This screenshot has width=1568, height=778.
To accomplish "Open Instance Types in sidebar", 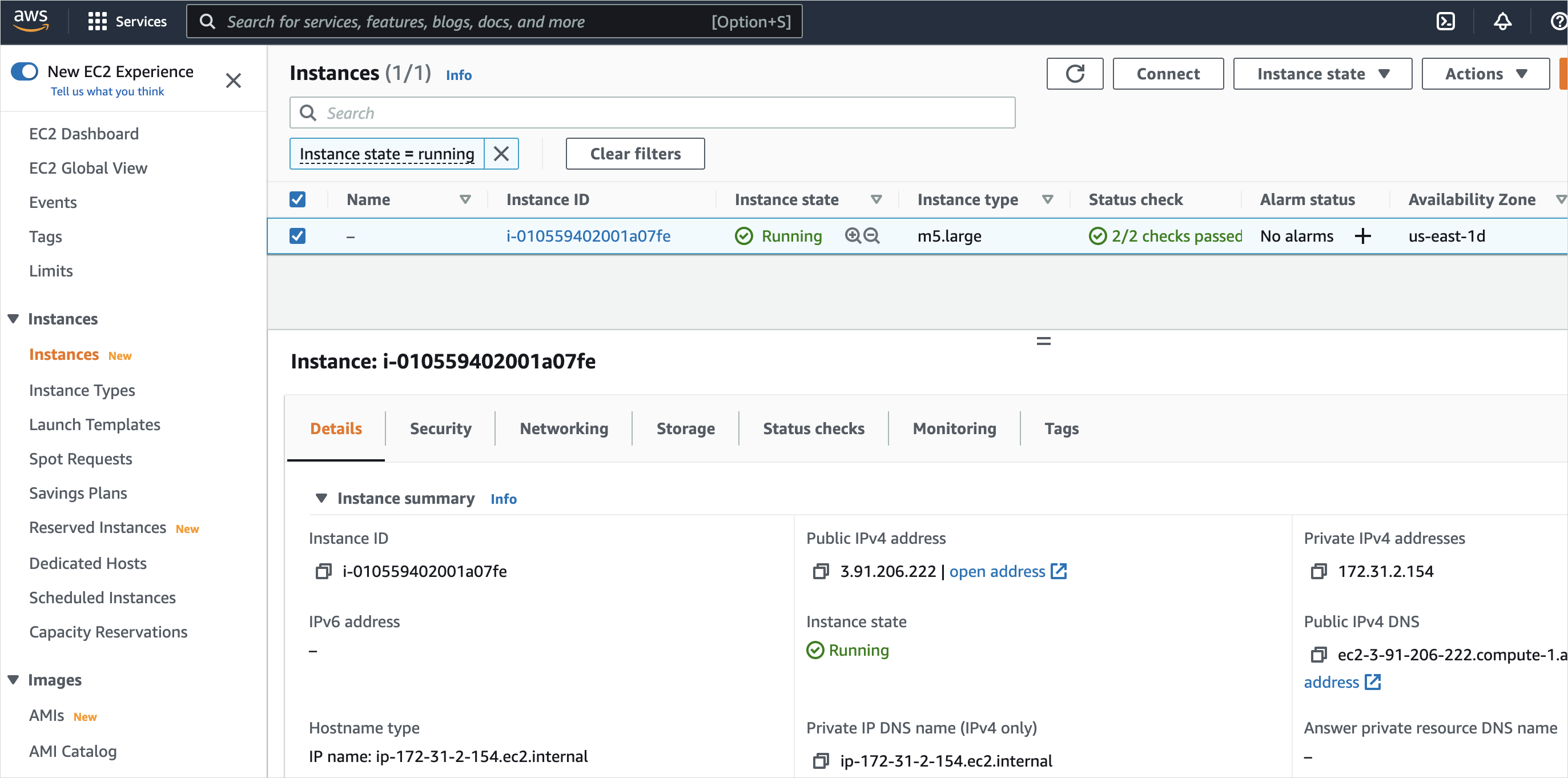I will click(82, 390).
